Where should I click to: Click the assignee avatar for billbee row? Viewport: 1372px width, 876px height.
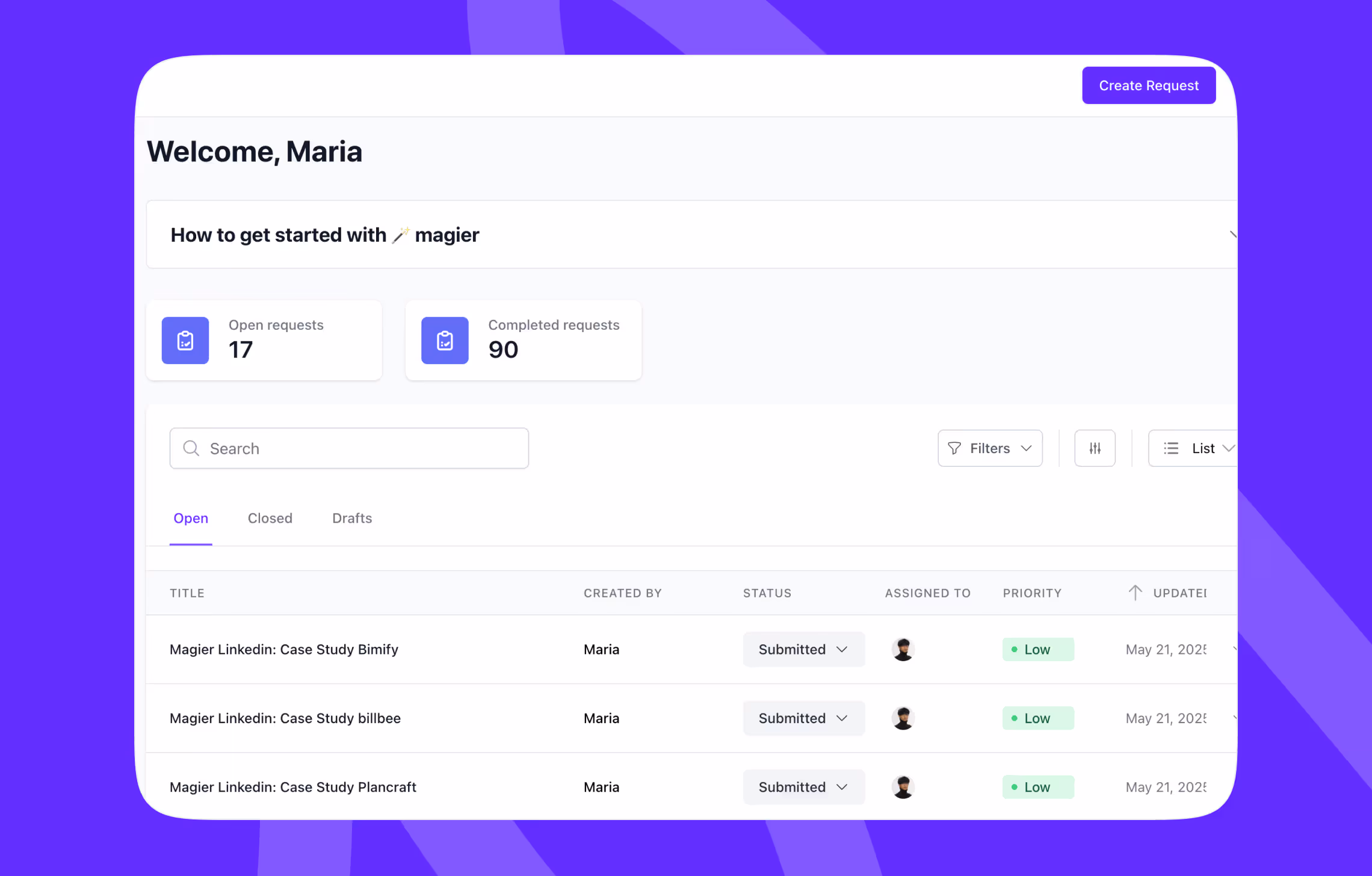coord(903,718)
